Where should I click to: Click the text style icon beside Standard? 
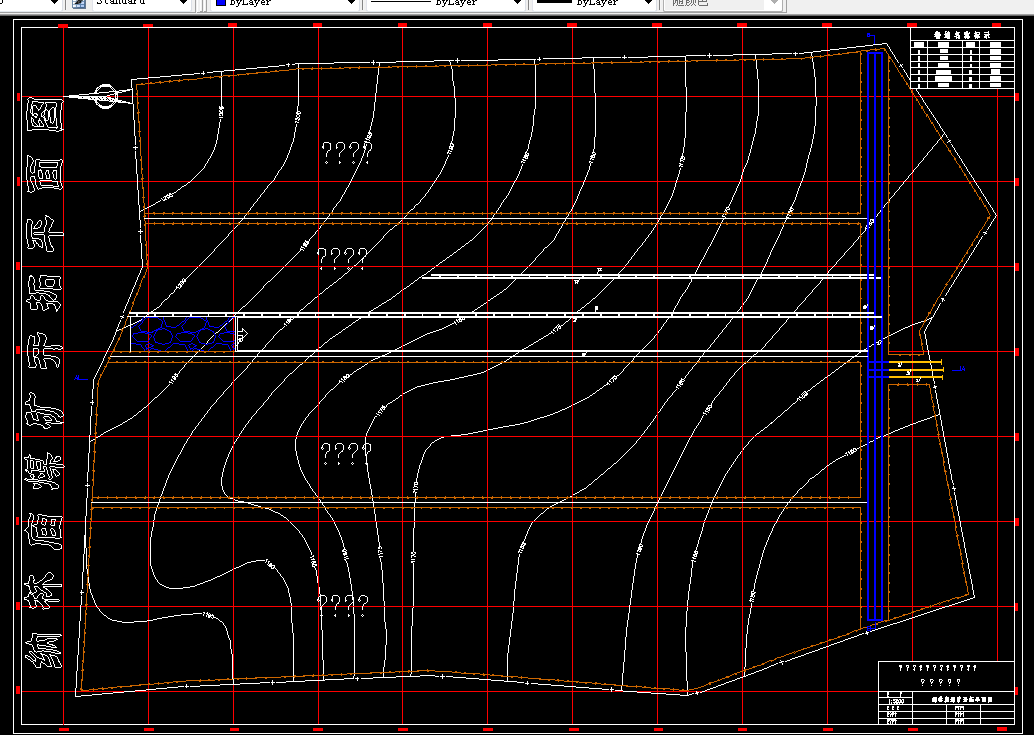pyautogui.click(x=78, y=3)
